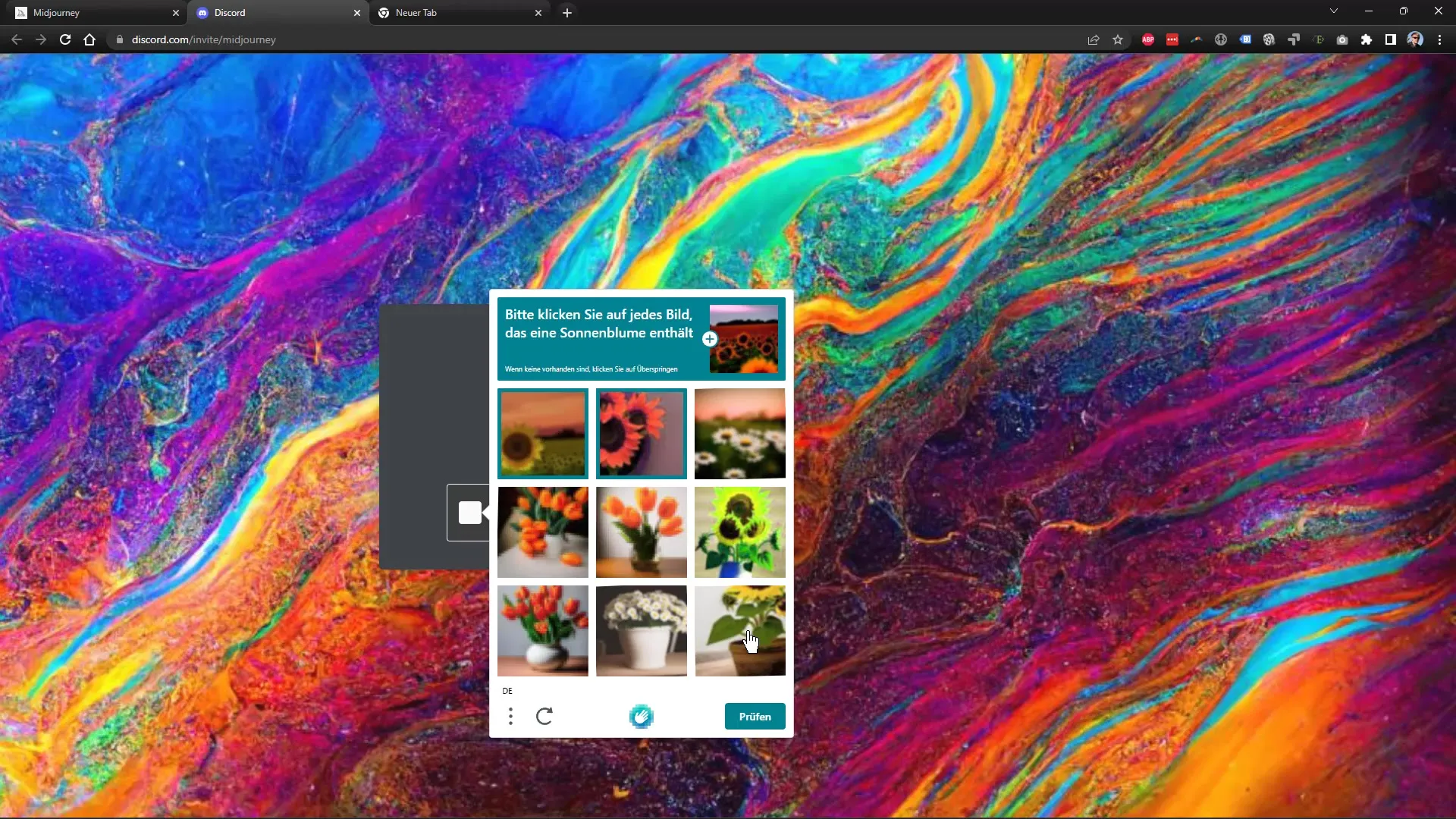1456x819 pixels.
Task: Click the yellow plant in brown pot image
Action: click(740, 631)
